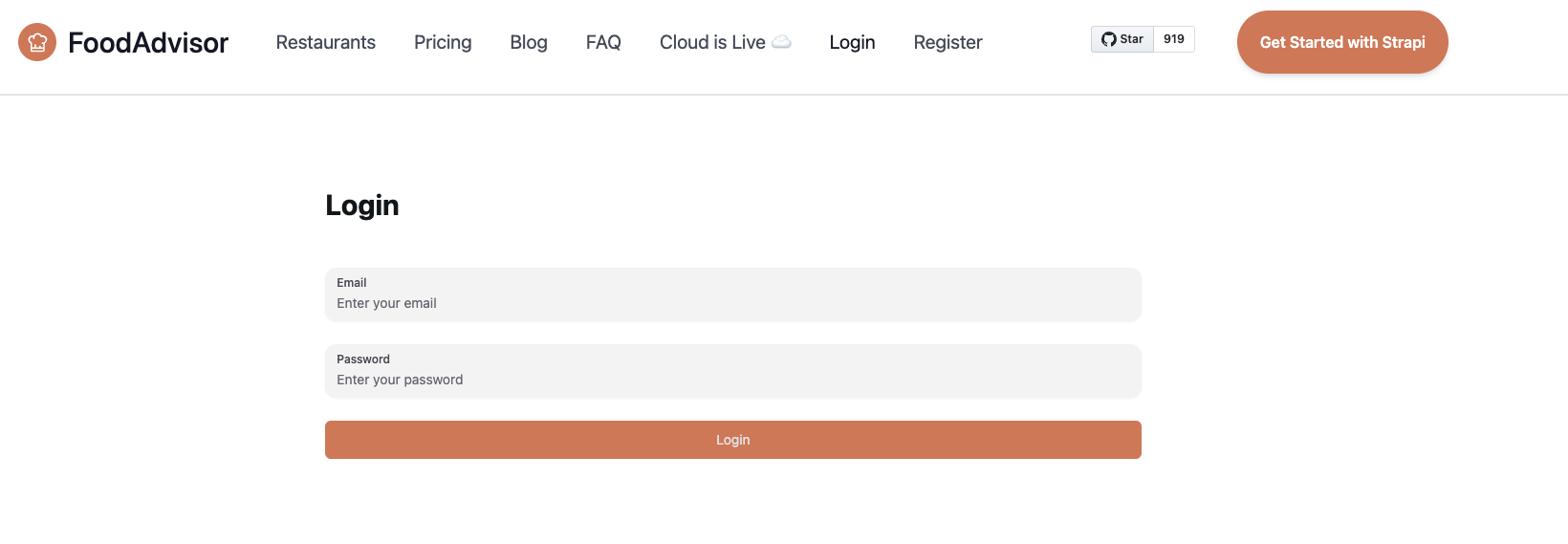The height and width of the screenshot is (544, 1568).
Task: Click the FoodAdvisor chef hat logo icon
Action: point(37,42)
